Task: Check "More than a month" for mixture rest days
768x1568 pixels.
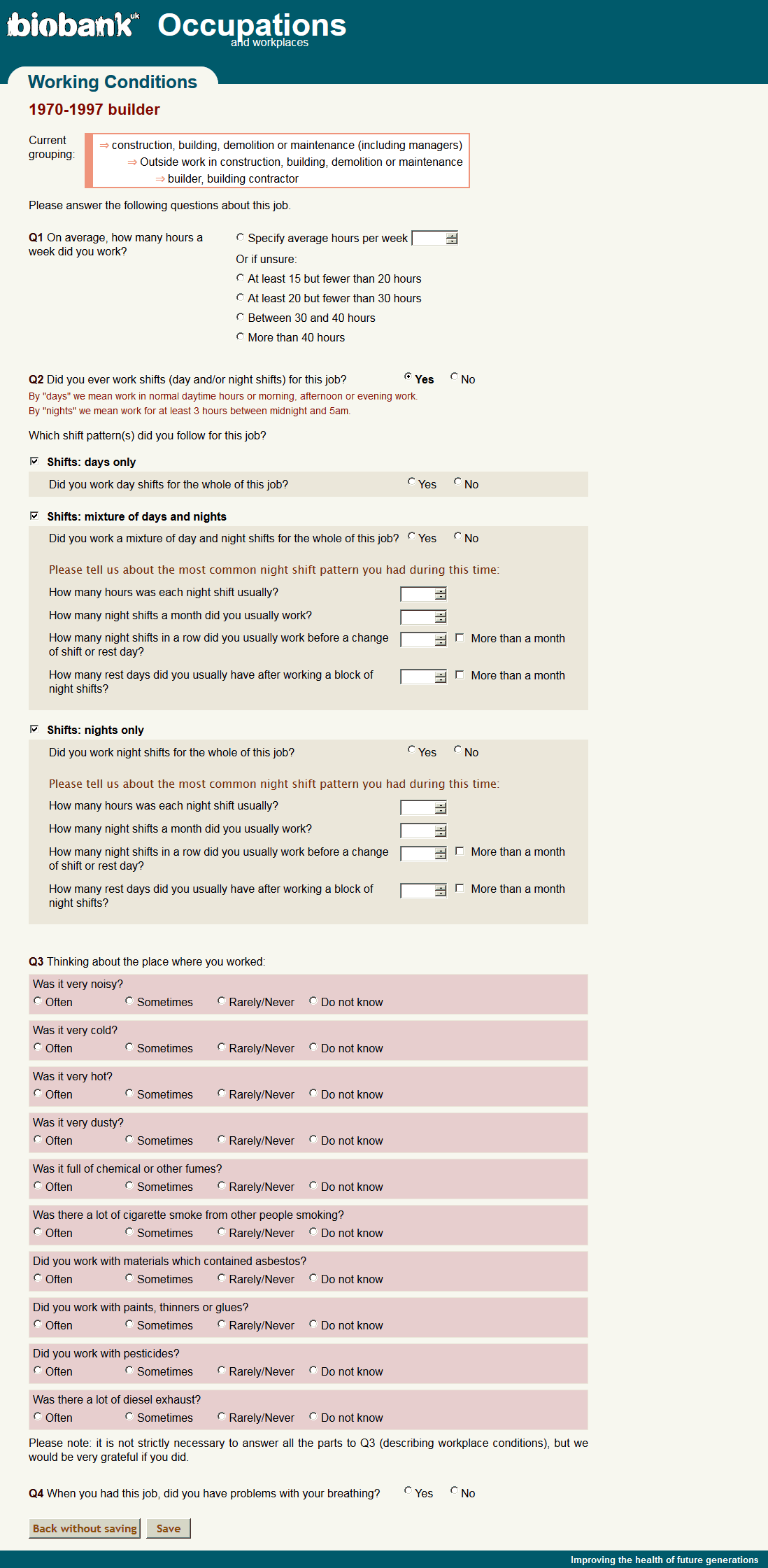Action: pos(460,674)
